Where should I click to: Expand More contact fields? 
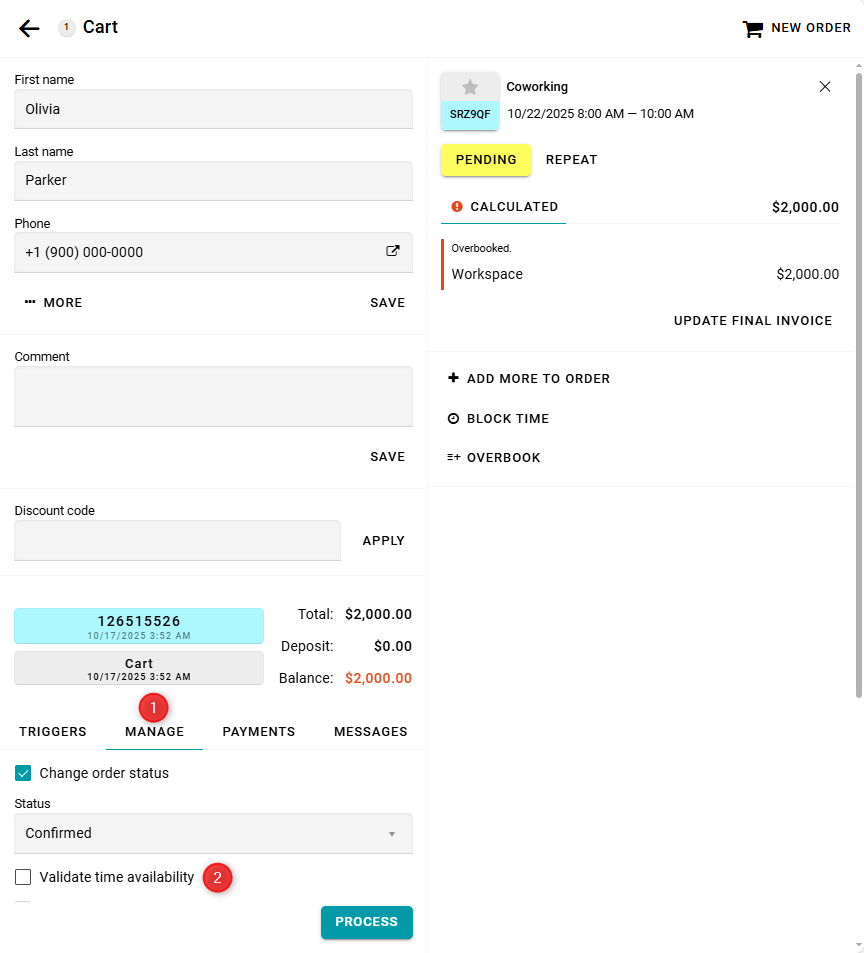click(x=54, y=303)
